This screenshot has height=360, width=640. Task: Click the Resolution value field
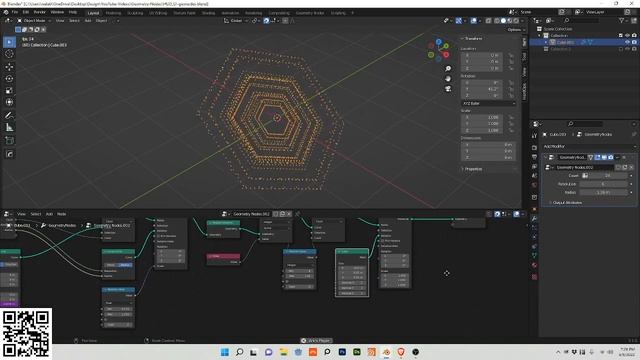click(x=604, y=184)
